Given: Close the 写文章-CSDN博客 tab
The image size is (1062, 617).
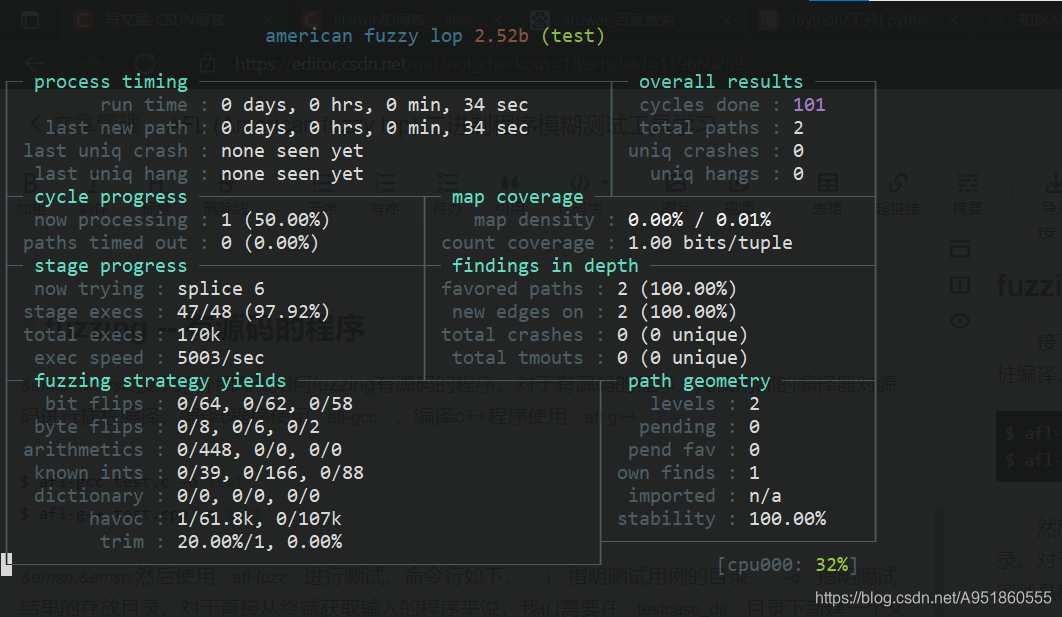Looking at the screenshot, I should click(268, 20).
